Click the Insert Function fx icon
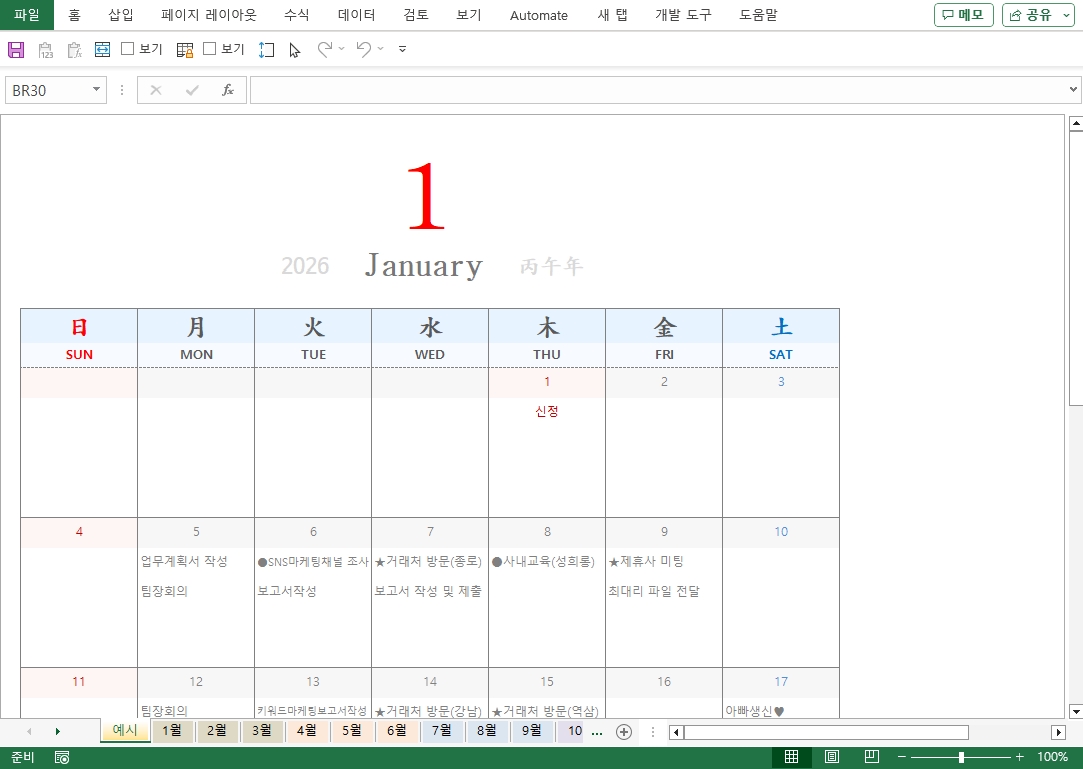This screenshot has width=1083, height=769. tap(228, 90)
